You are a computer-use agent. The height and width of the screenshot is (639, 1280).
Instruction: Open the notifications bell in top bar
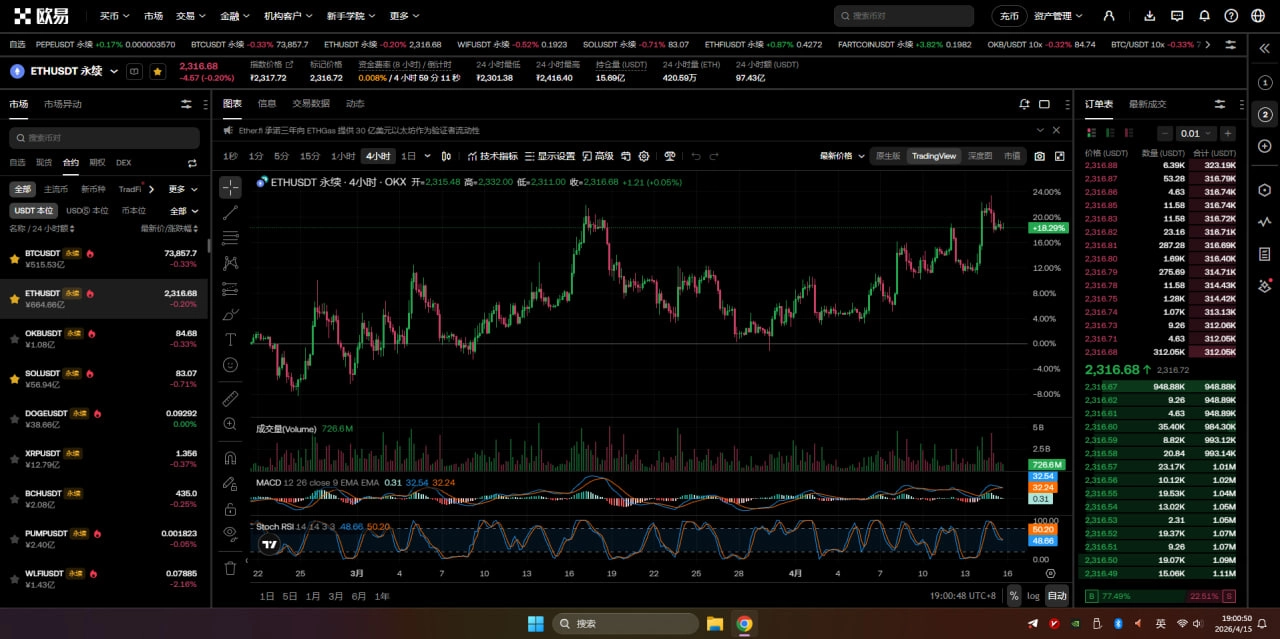pyautogui.click(x=1204, y=16)
